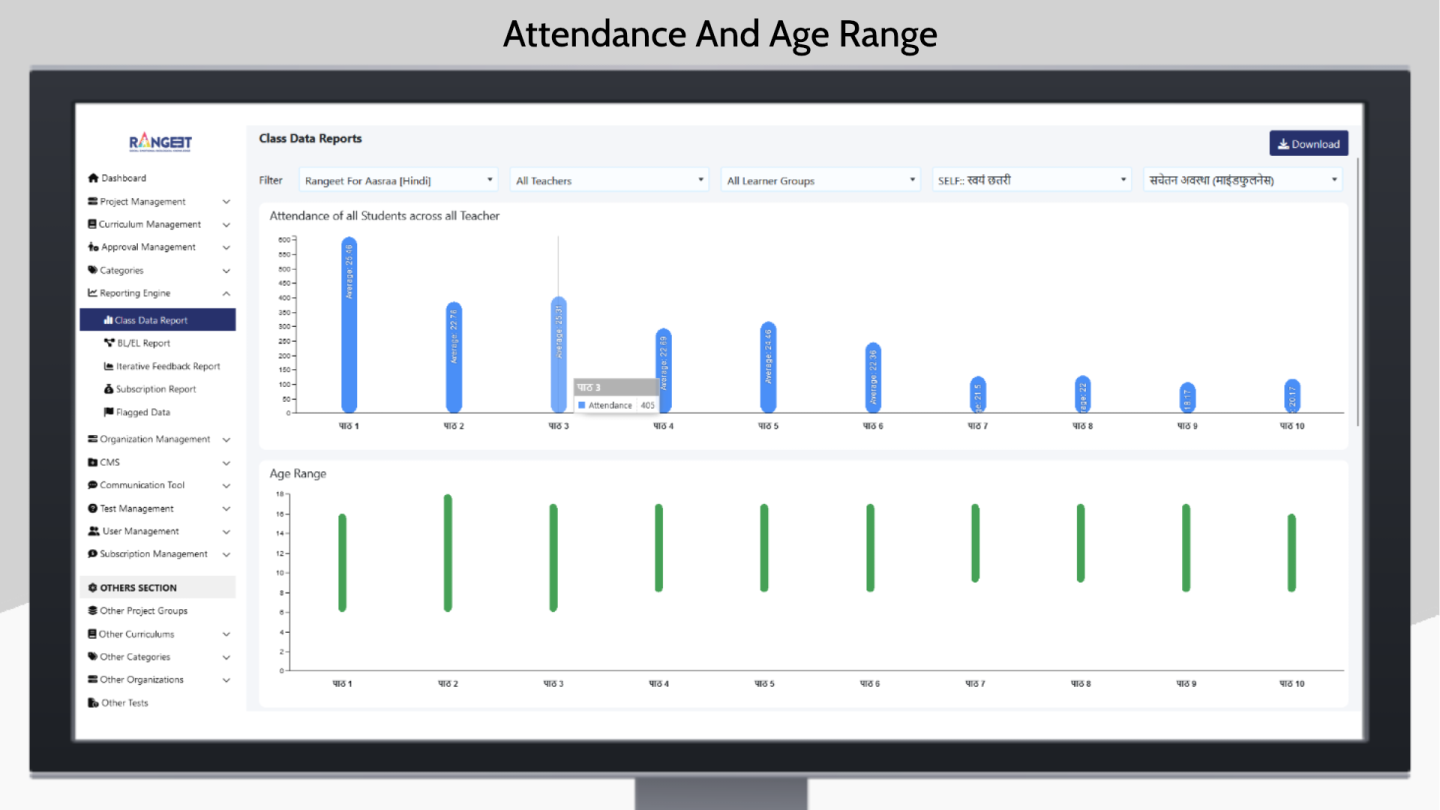
Task: Click the Communication Tool chat bubble icon
Action: point(92,485)
